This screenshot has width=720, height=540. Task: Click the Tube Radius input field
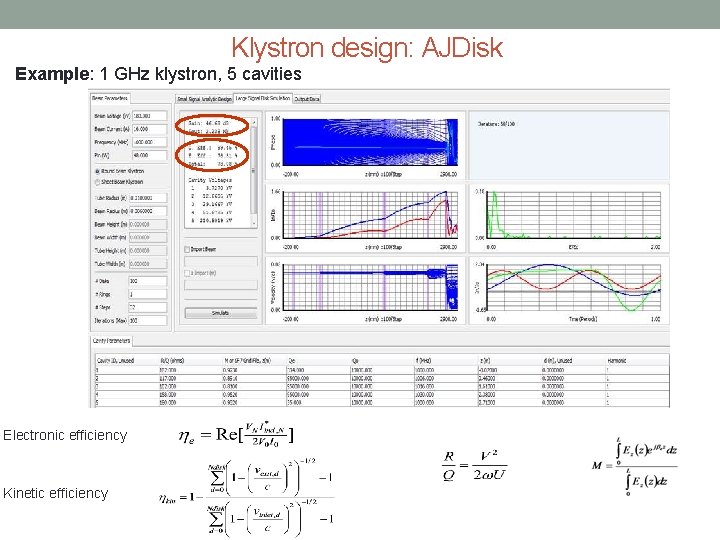click(148, 198)
